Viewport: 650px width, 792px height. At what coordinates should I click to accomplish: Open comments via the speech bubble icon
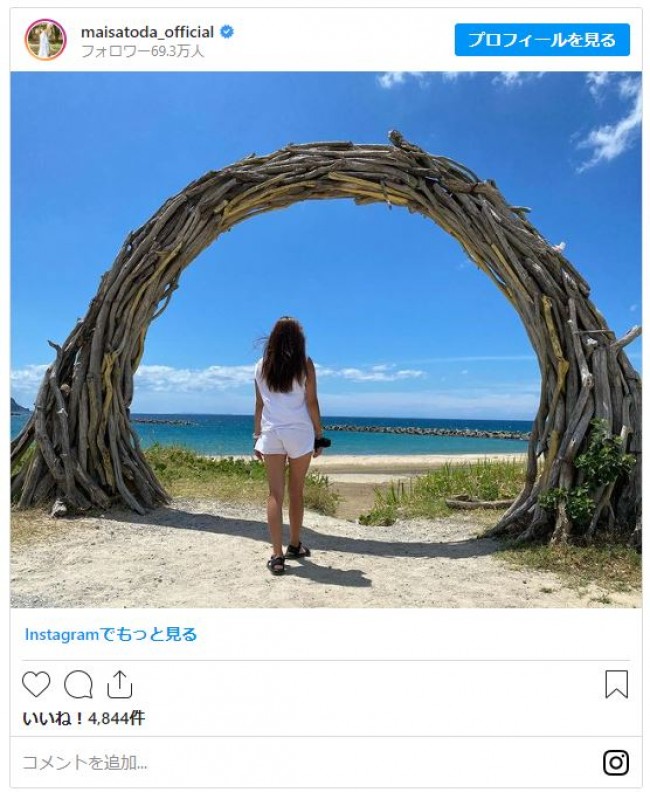coord(78,684)
